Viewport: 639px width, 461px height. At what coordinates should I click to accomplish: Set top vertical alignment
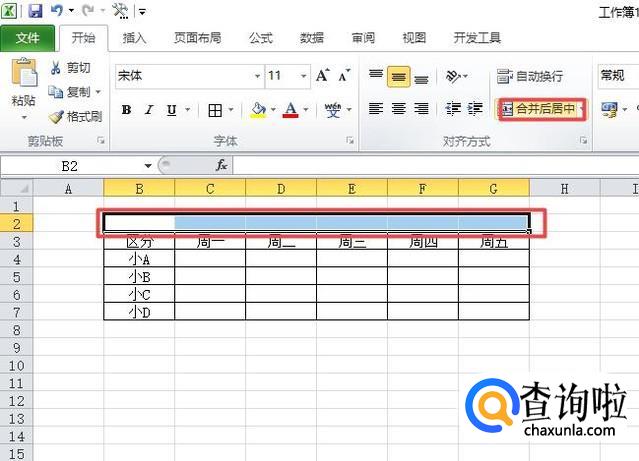point(376,75)
